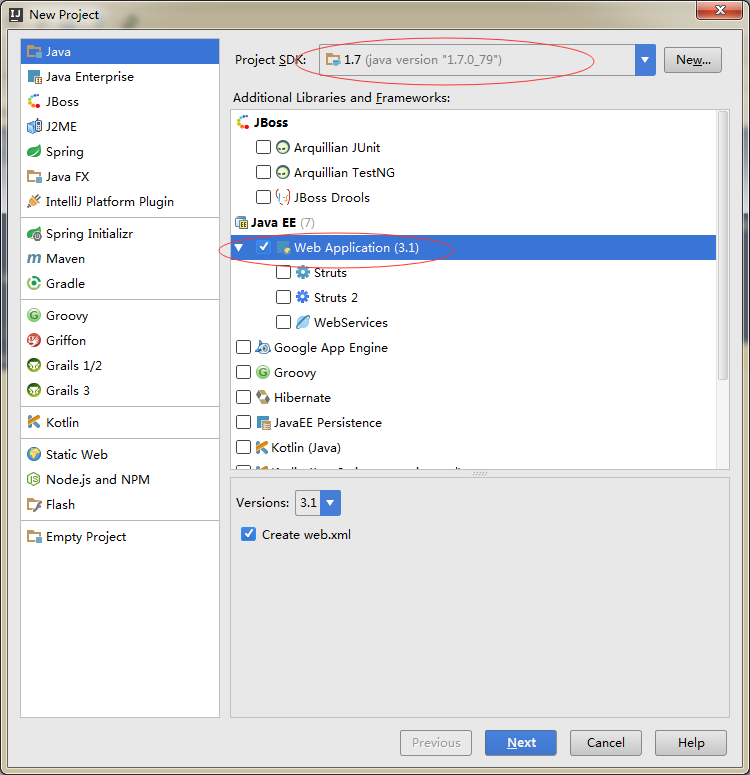Choose the J2ME phone icon
The height and width of the screenshot is (775, 750).
34,127
